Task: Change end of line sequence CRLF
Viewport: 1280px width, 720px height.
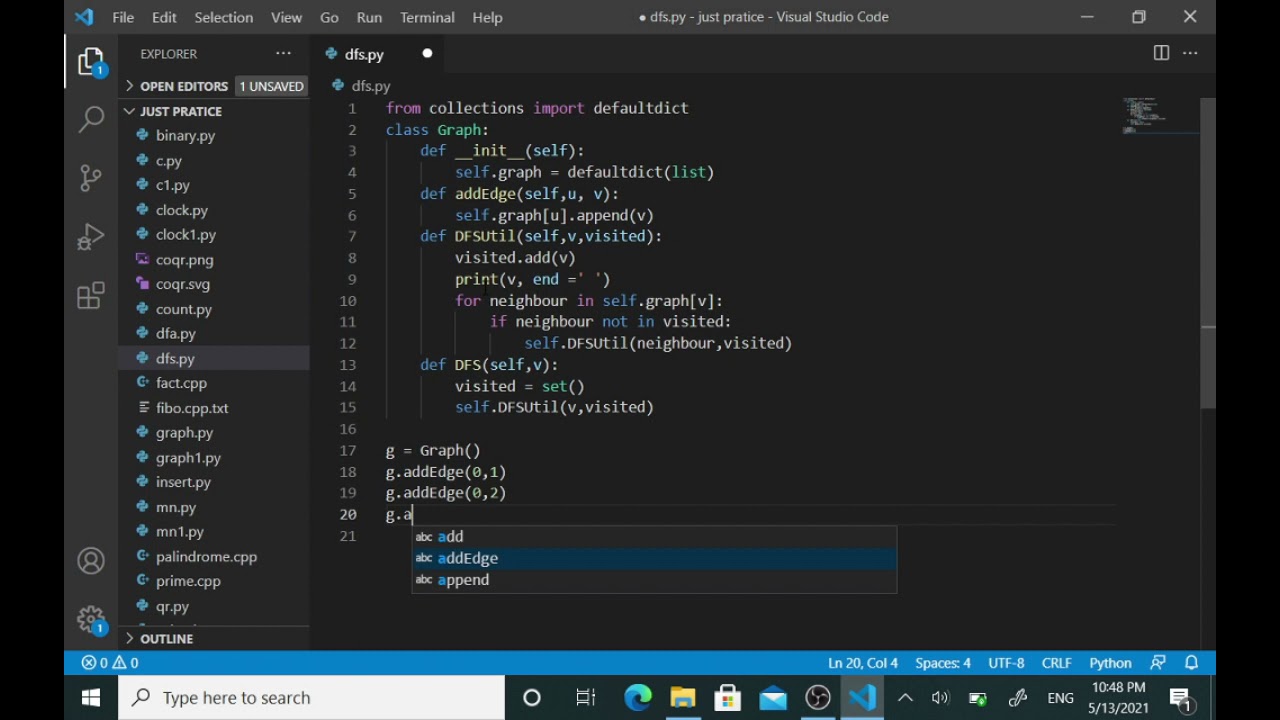Action: [x=1057, y=663]
